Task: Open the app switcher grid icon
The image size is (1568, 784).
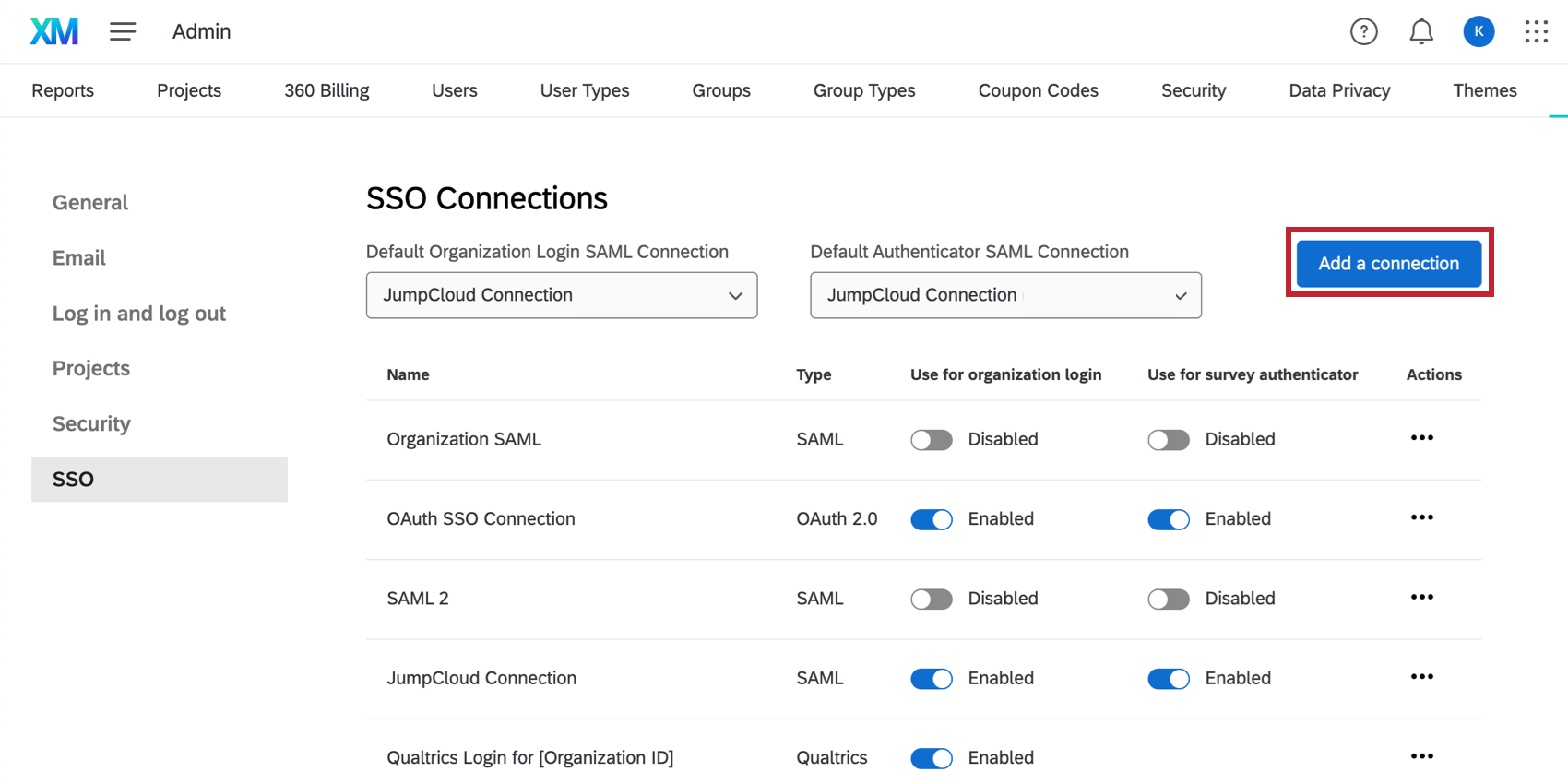Action: click(x=1536, y=31)
